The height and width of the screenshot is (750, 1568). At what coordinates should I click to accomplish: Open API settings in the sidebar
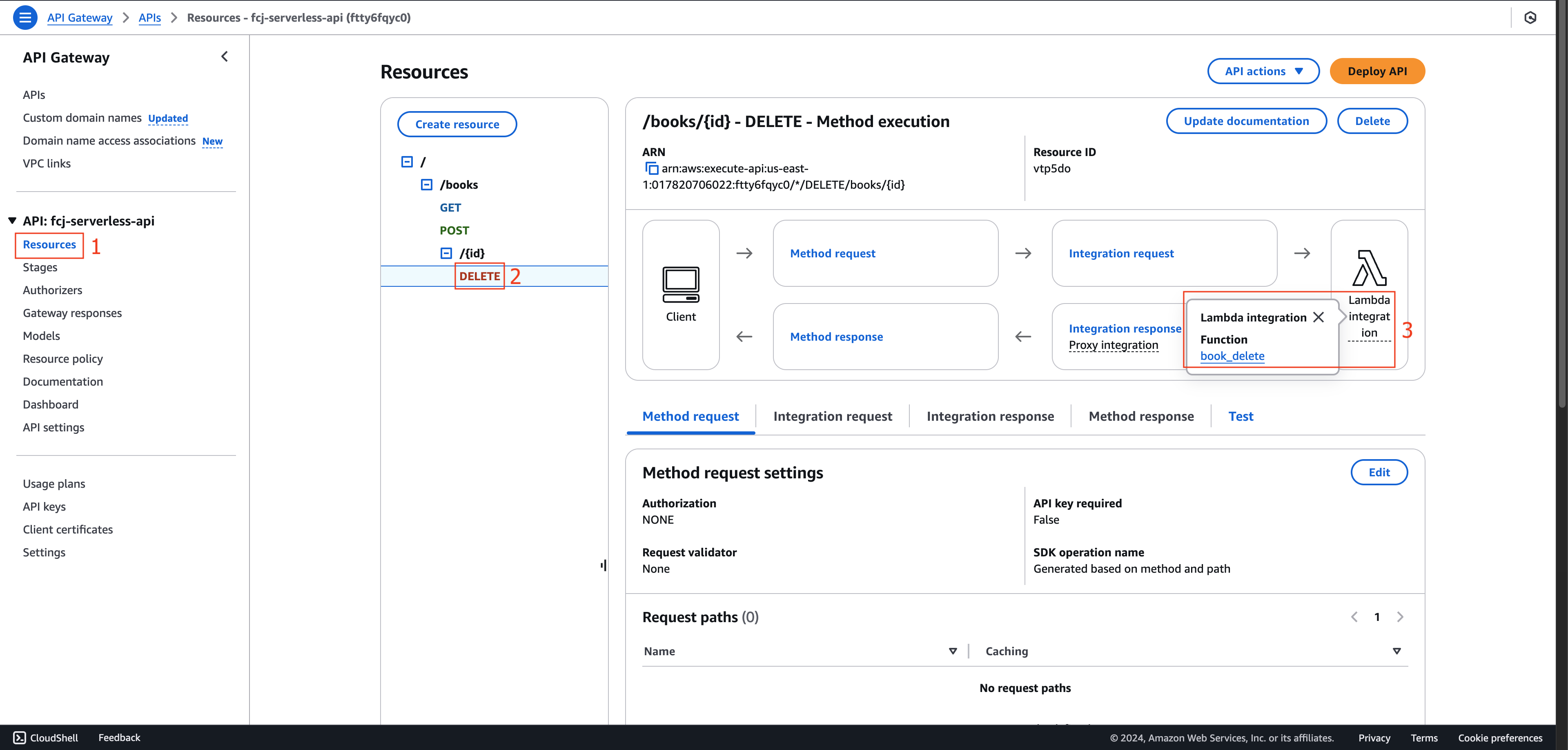tap(53, 427)
